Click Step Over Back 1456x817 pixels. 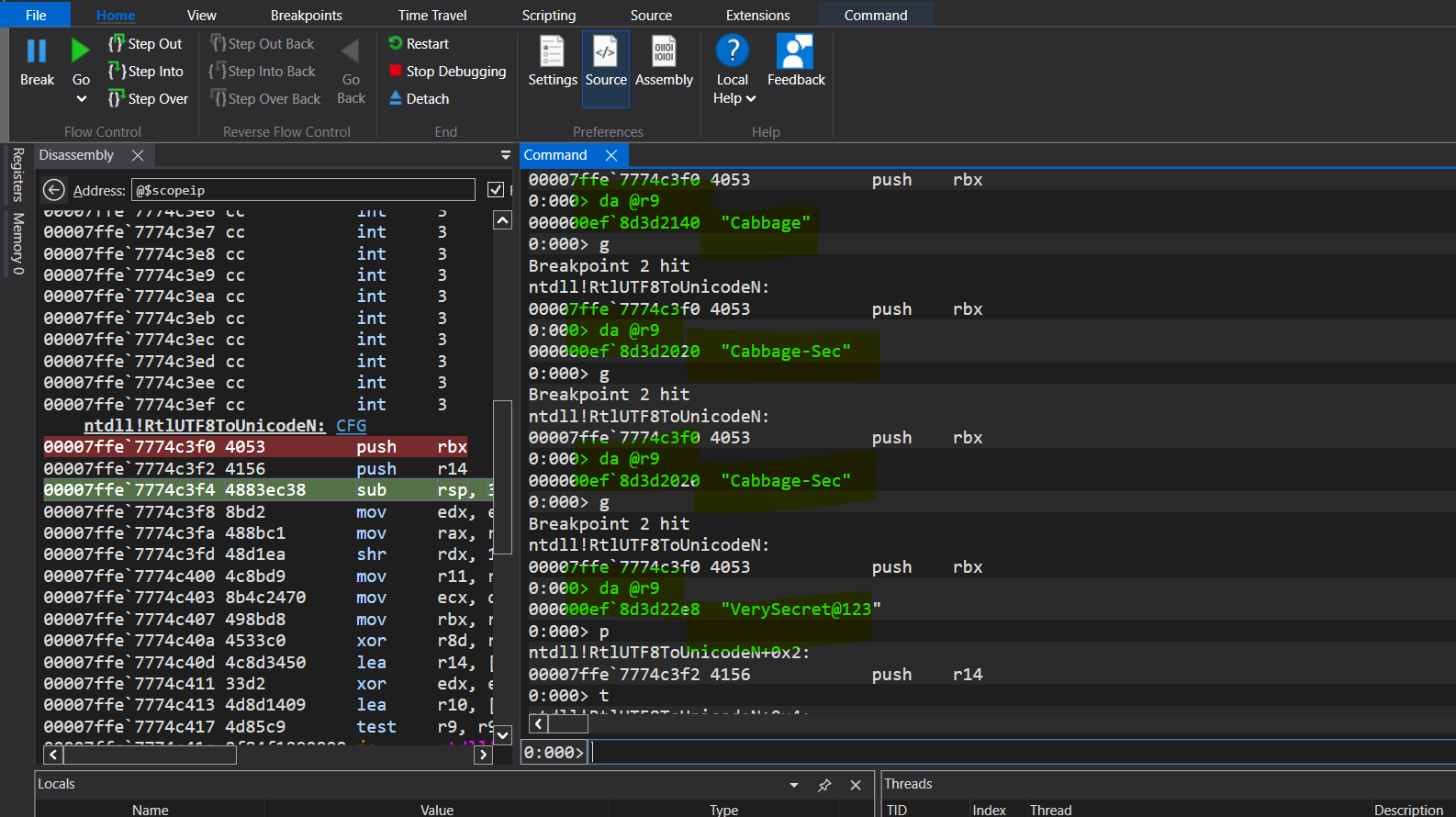tap(264, 99)
